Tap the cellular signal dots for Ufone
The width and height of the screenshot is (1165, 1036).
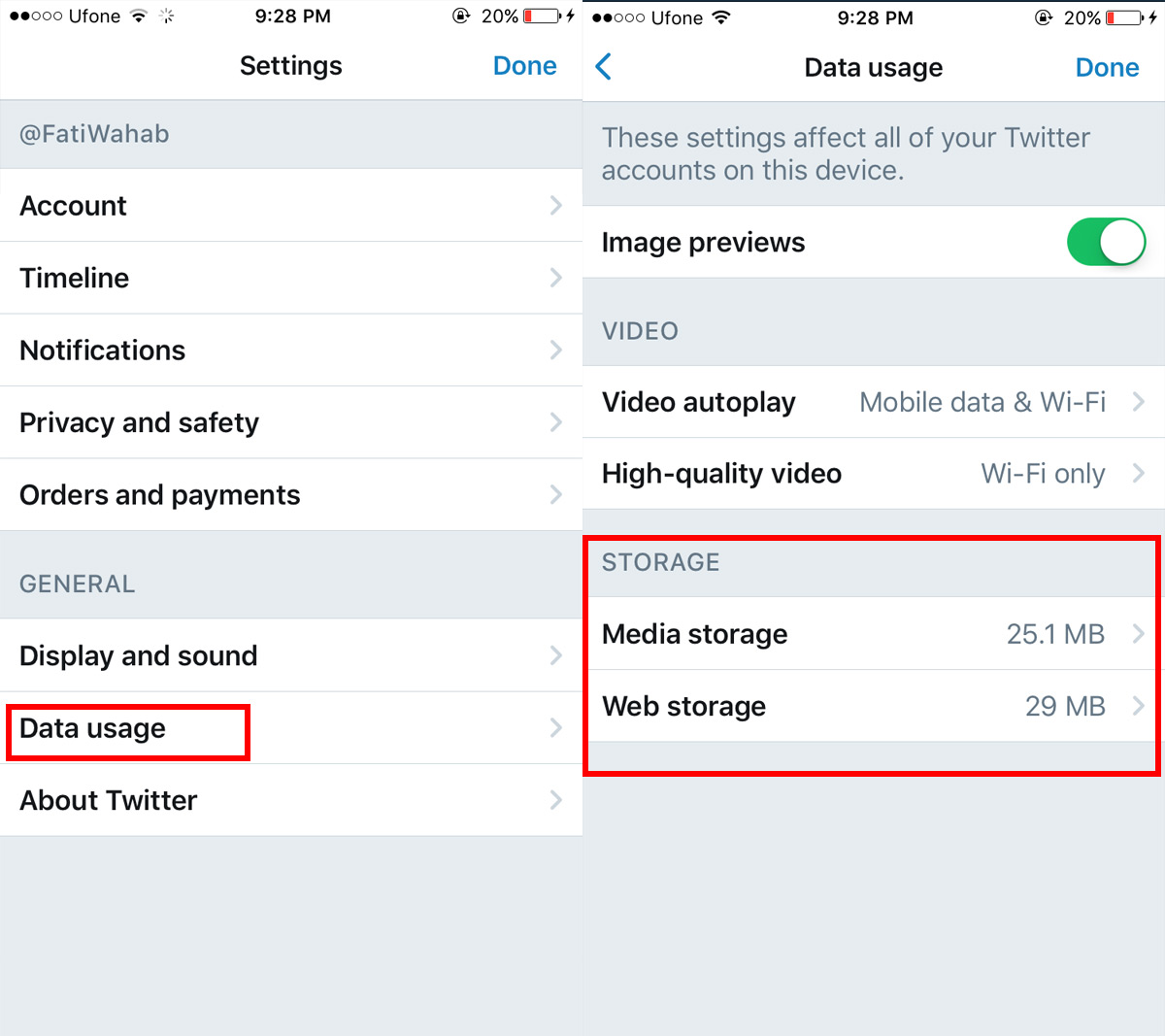click(34, 16)
